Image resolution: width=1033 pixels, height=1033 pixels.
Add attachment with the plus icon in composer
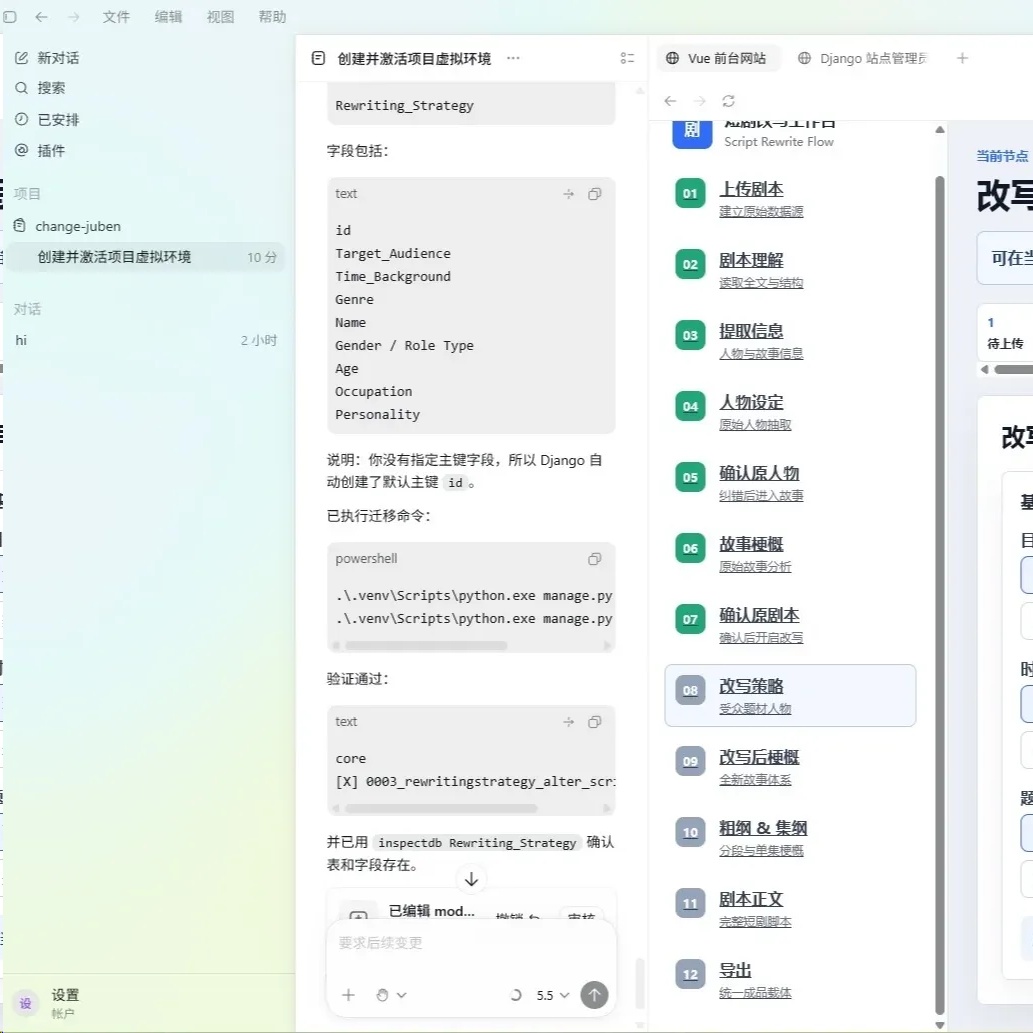pyautogui.click(x=349, y=995)
